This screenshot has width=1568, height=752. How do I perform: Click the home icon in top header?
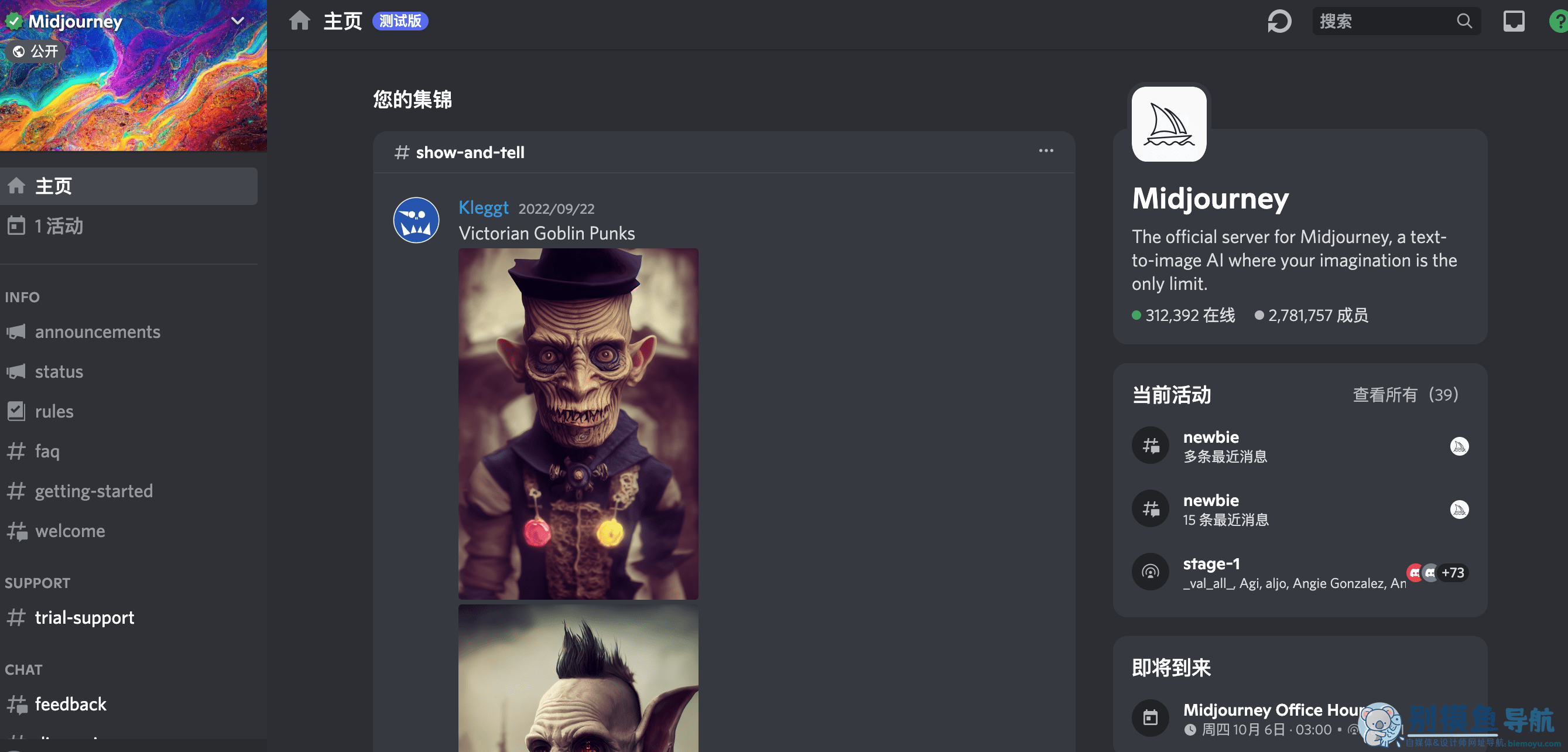click(299, 20)
